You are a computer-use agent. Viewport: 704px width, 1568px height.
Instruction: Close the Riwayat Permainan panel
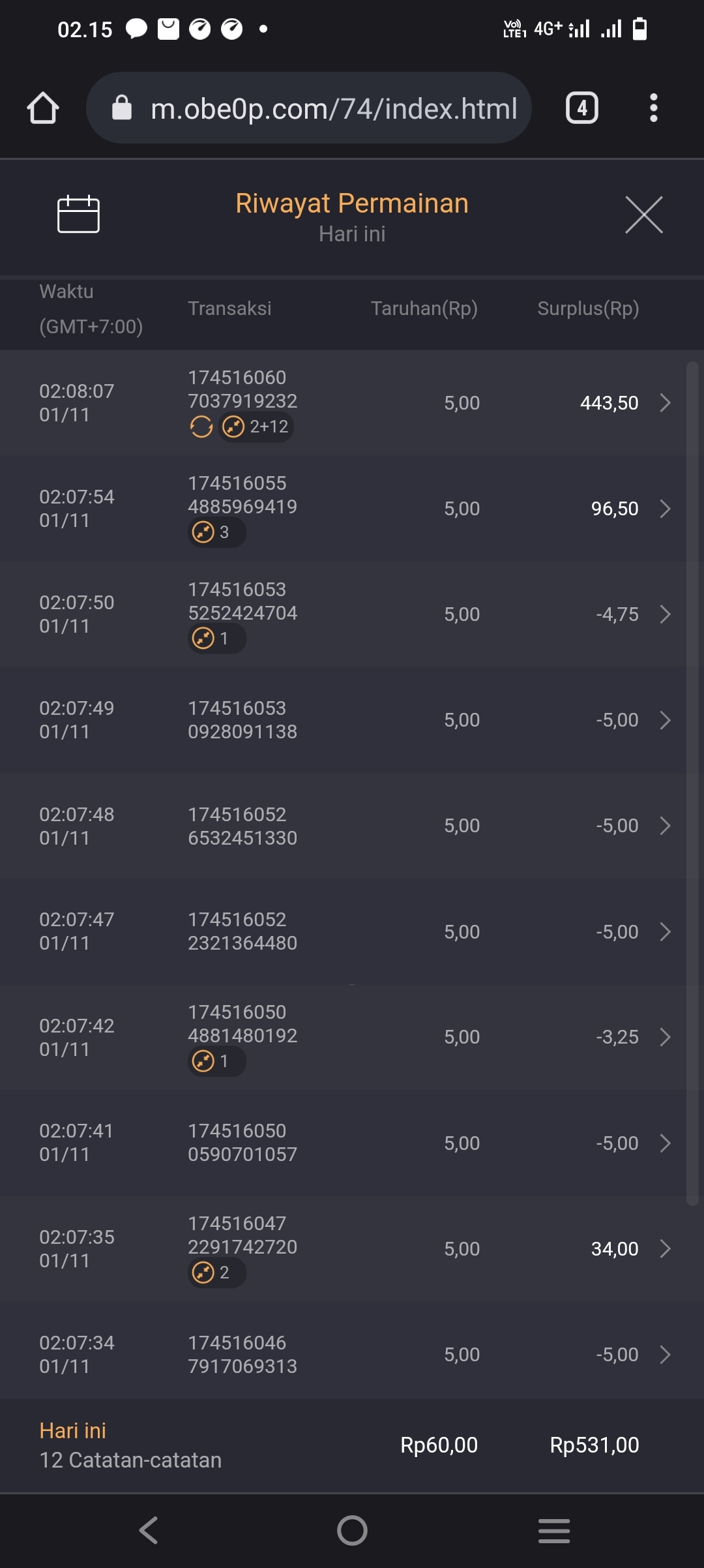(x=643, y=215)
